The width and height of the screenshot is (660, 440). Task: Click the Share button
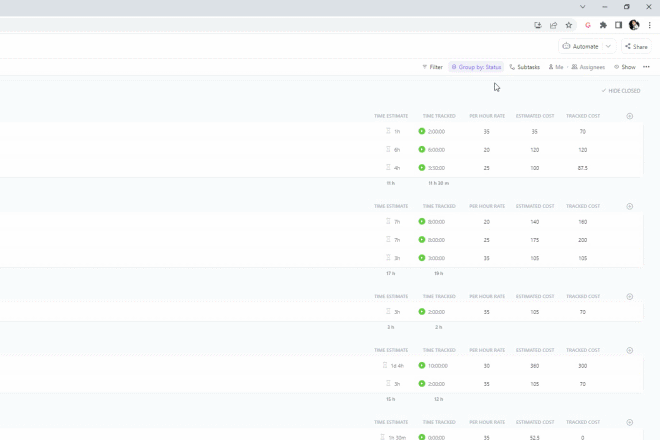pyautogui.click(x=636, y=46)
